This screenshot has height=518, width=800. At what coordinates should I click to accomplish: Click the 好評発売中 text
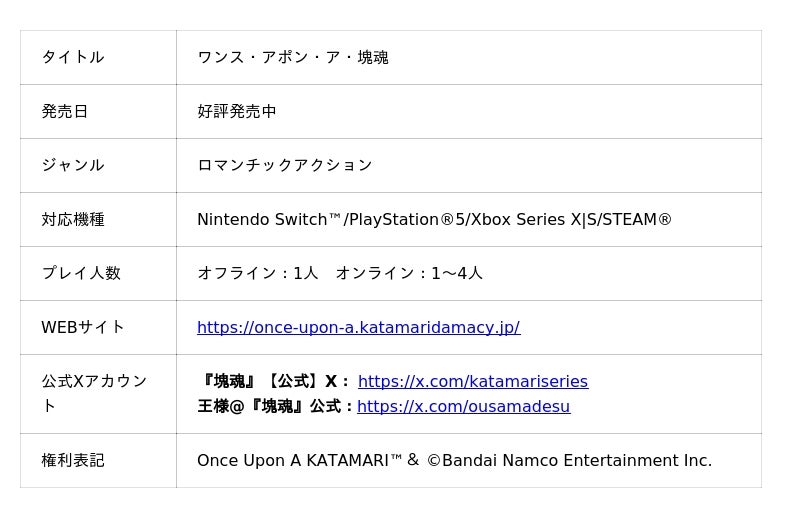[x=237, y=112]
